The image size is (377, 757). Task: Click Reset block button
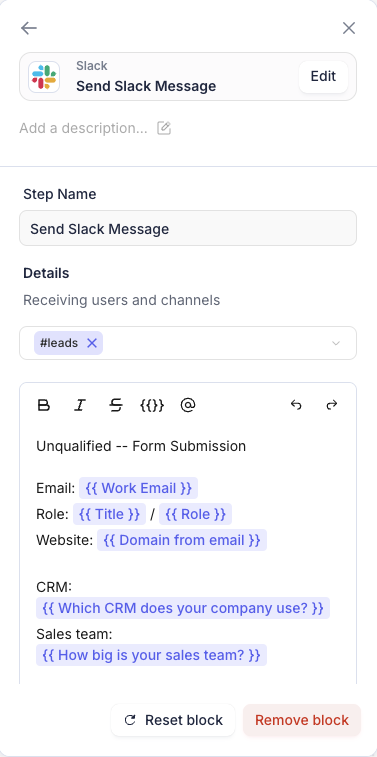(x=173, y=720)
